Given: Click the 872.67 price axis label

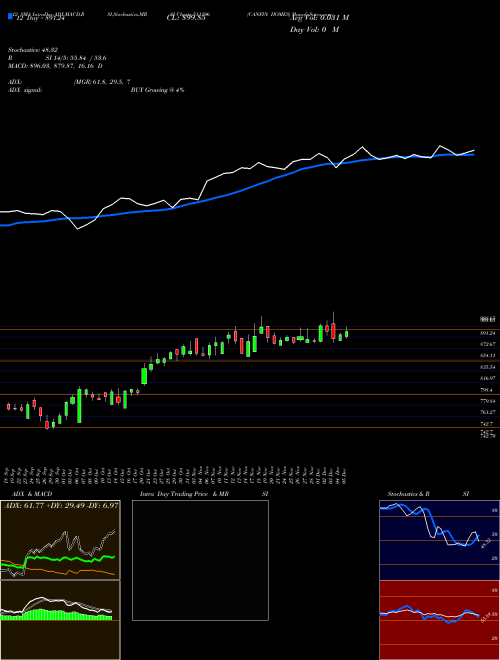Looking at the screenshot, I should tap(488, 344).
